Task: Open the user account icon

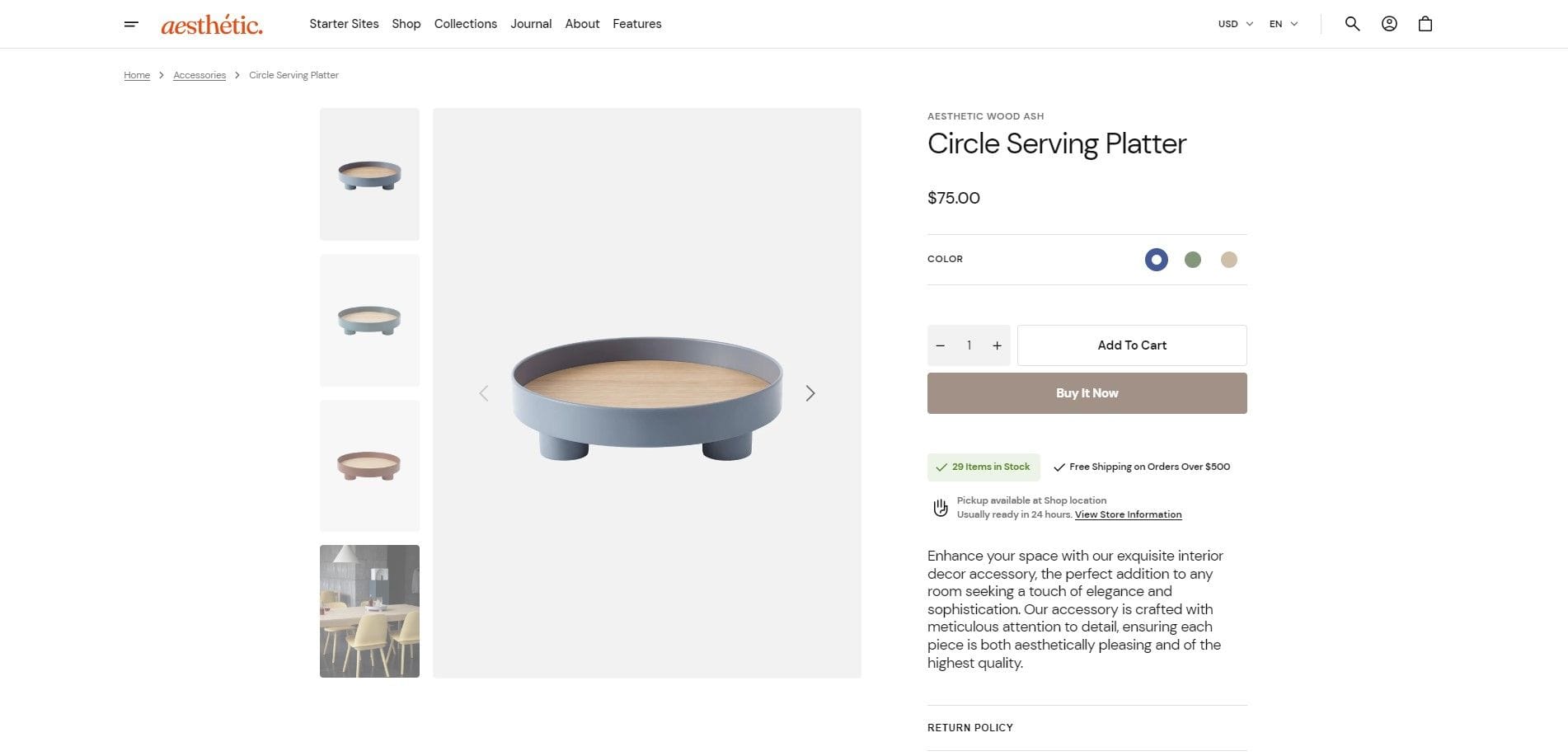Action: point(1389,24)
